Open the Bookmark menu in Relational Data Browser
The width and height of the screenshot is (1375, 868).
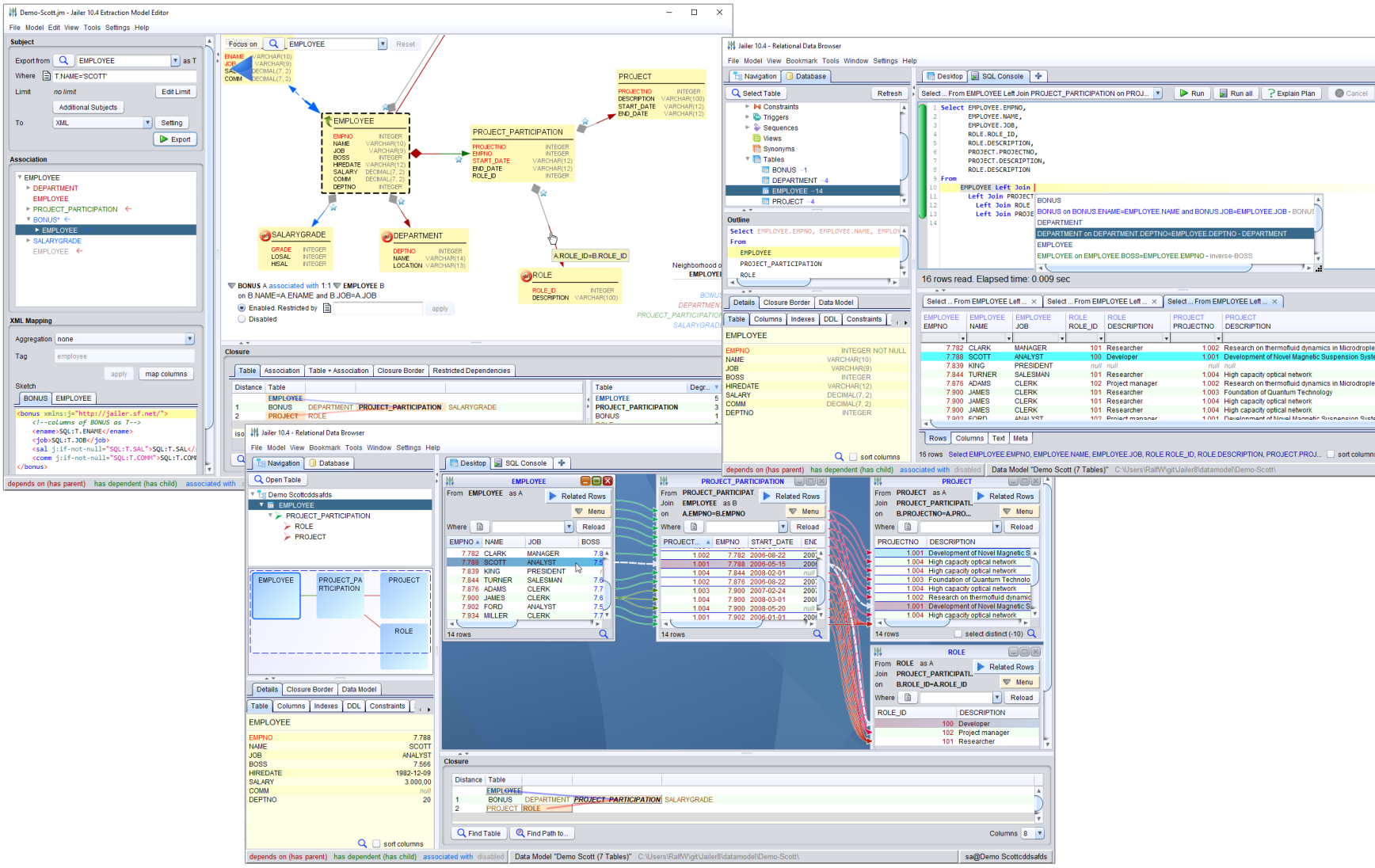[801, 61]
